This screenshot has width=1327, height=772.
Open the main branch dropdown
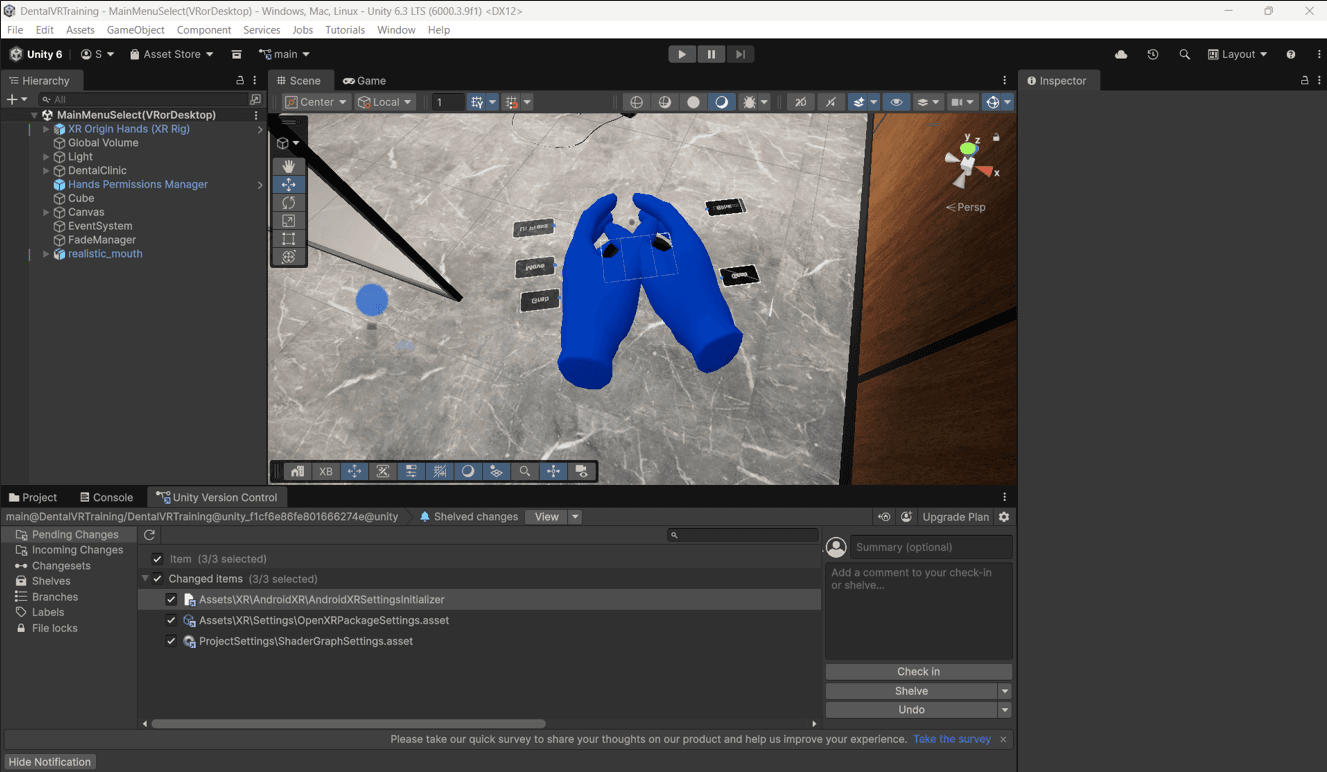[x=285, y=54]
